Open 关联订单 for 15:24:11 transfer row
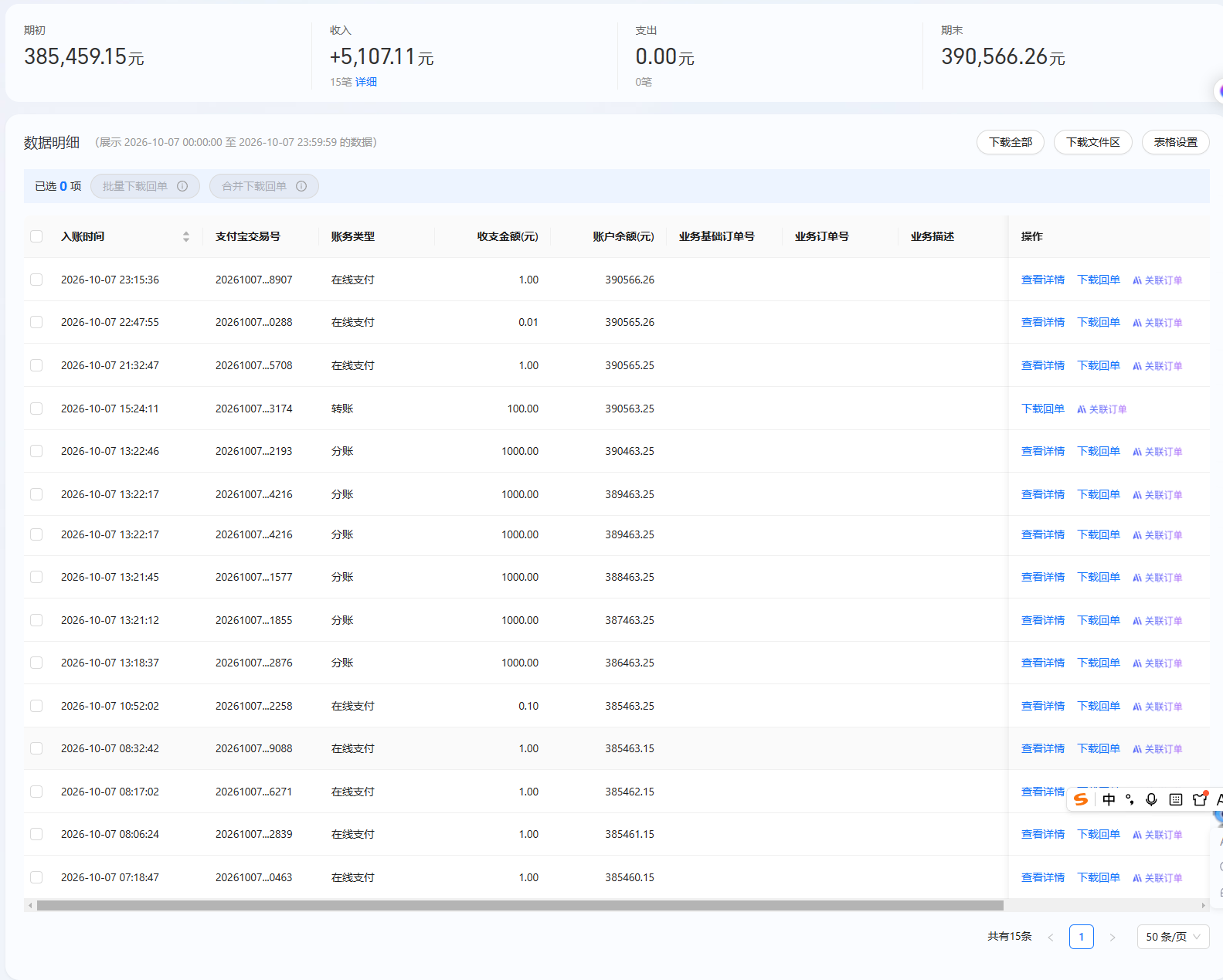The height and width of the screenshot is (980, 1223). coord(1102,409)
